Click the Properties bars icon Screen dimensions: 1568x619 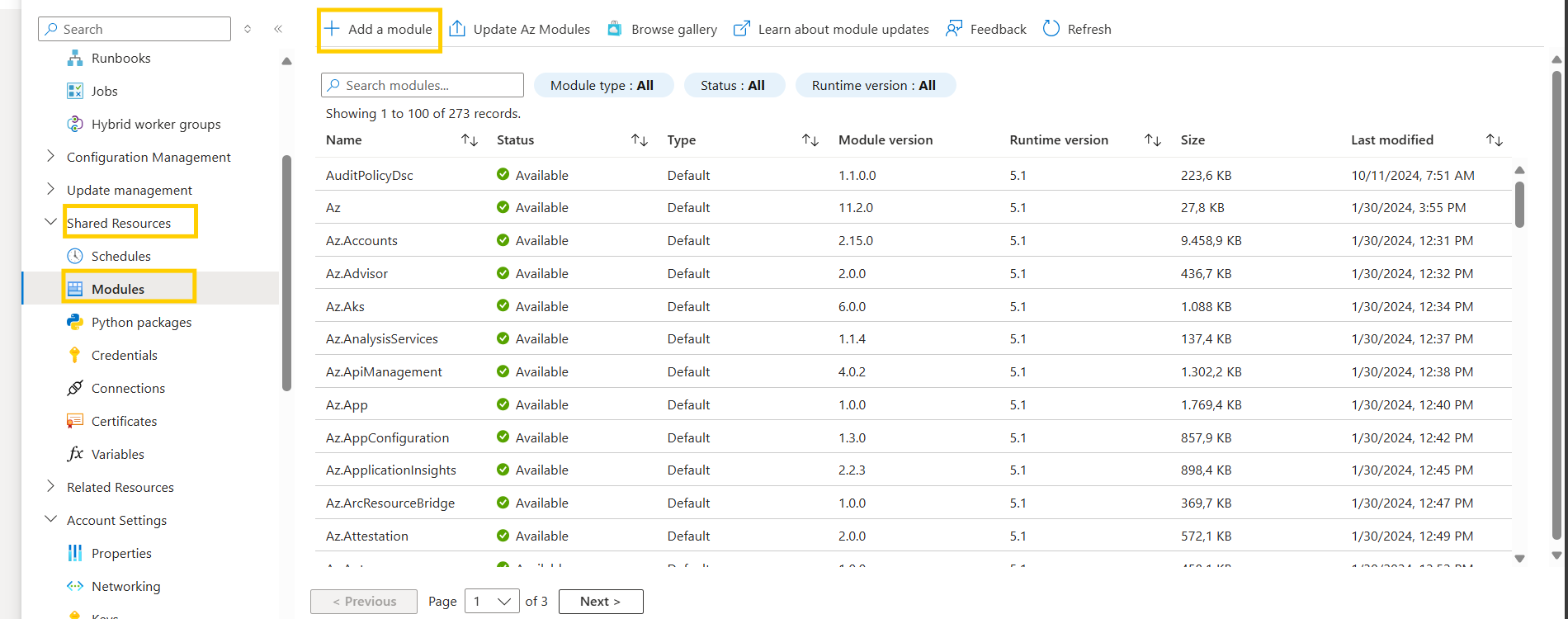coord(75,553)
